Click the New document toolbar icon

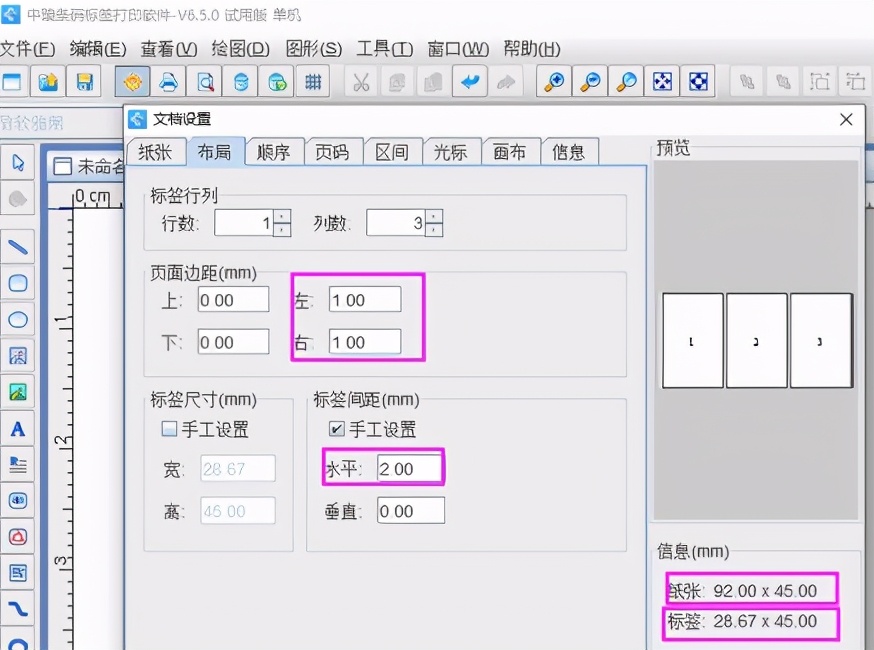pos(12,82)
